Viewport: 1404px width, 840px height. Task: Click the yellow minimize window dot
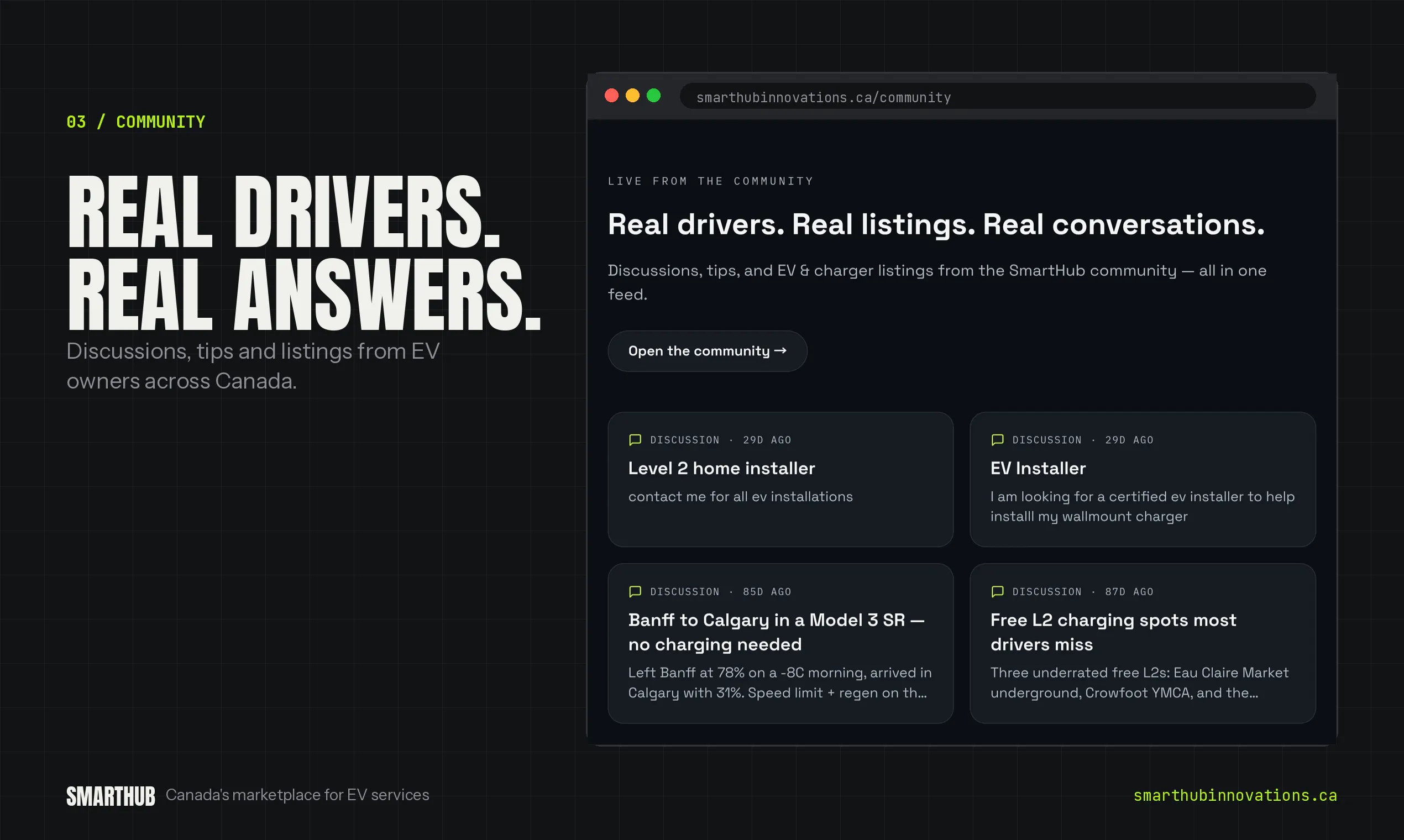(632, 96)
